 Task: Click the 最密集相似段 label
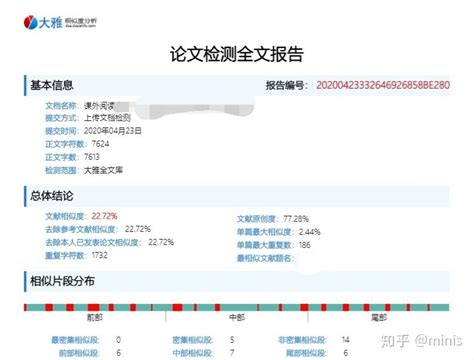coord(76,340)
